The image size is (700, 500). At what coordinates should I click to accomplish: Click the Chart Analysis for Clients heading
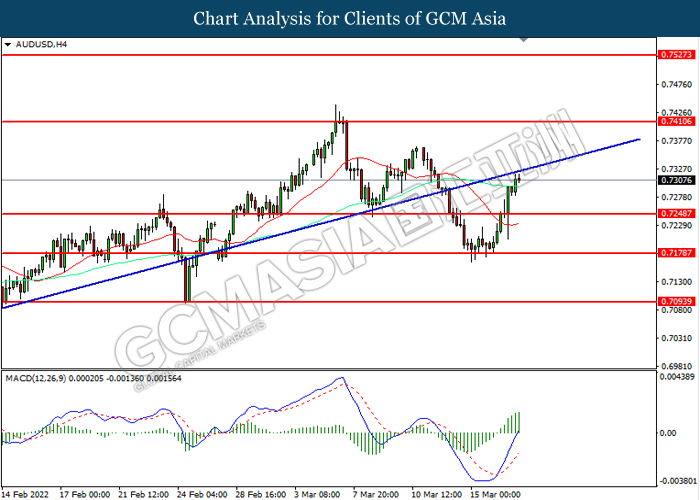(x=350, y=19)
